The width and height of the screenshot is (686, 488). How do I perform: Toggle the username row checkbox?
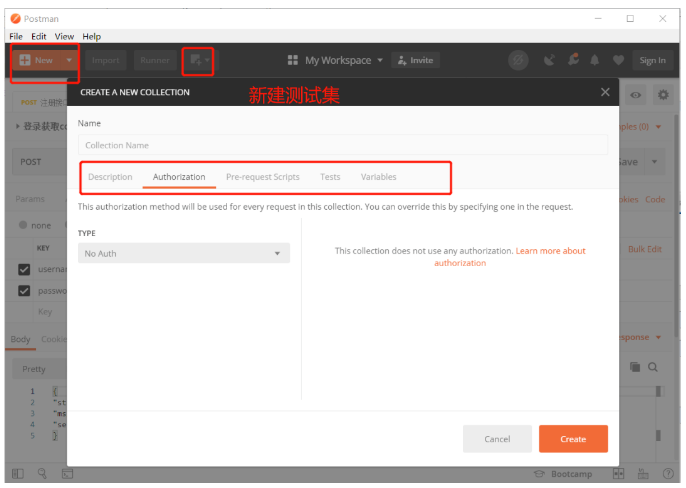pyautogui.click(x=24, y=269)
